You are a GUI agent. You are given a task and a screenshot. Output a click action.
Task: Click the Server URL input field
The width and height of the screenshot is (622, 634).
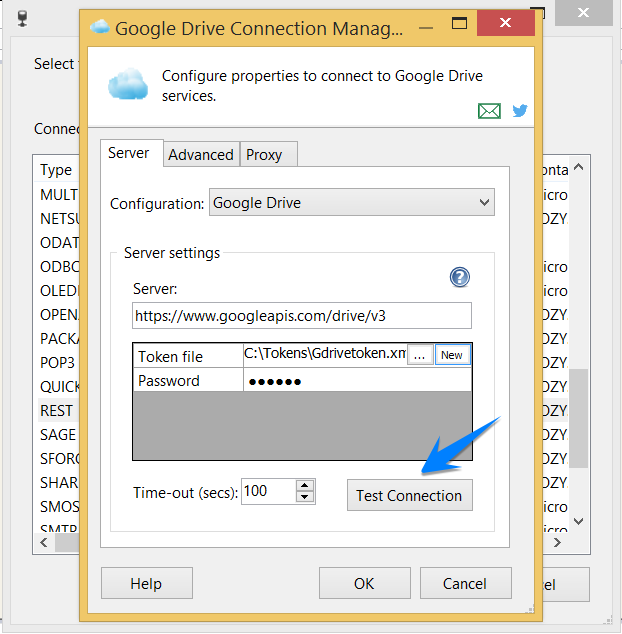[x=302, y=316]
